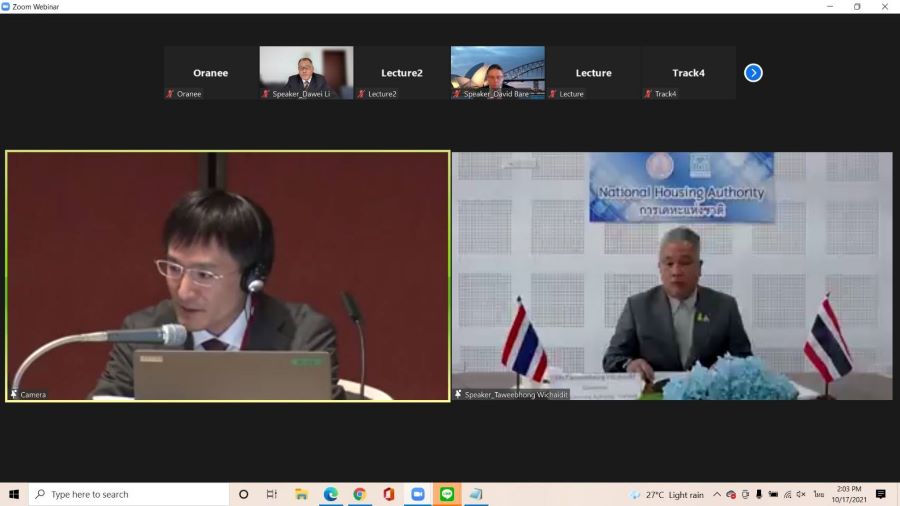Viewport: 900px width, 506px height.
Task: Switch to Zoom app in taskbar
Action: [418, 494]
